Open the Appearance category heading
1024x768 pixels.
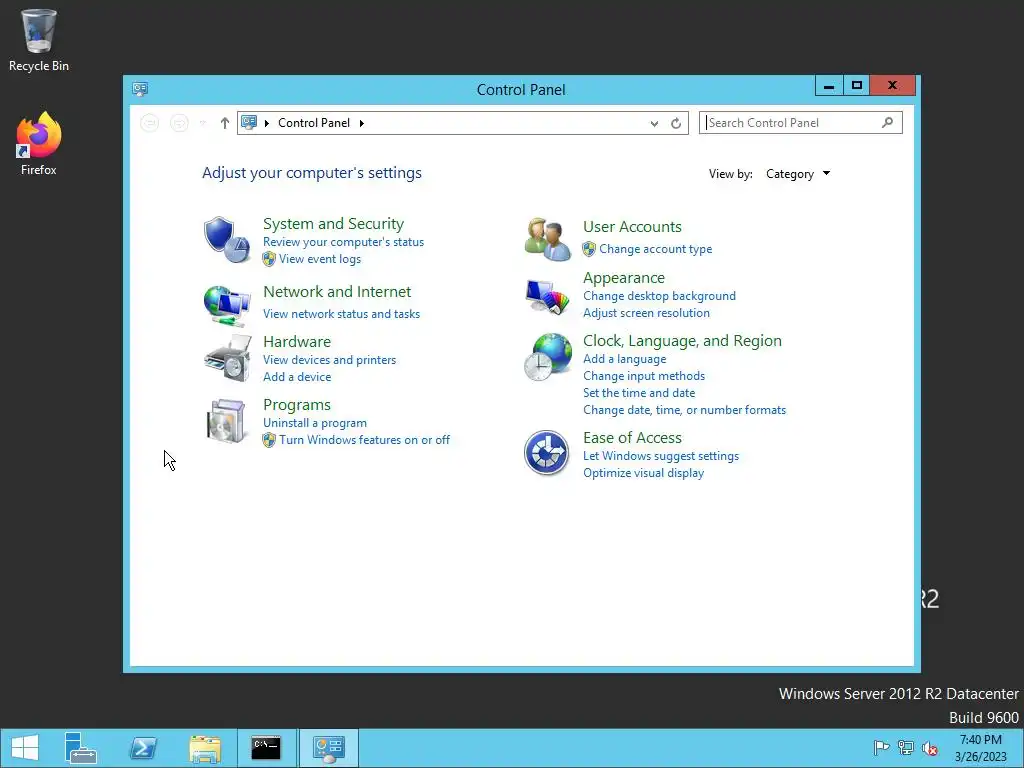624,278
